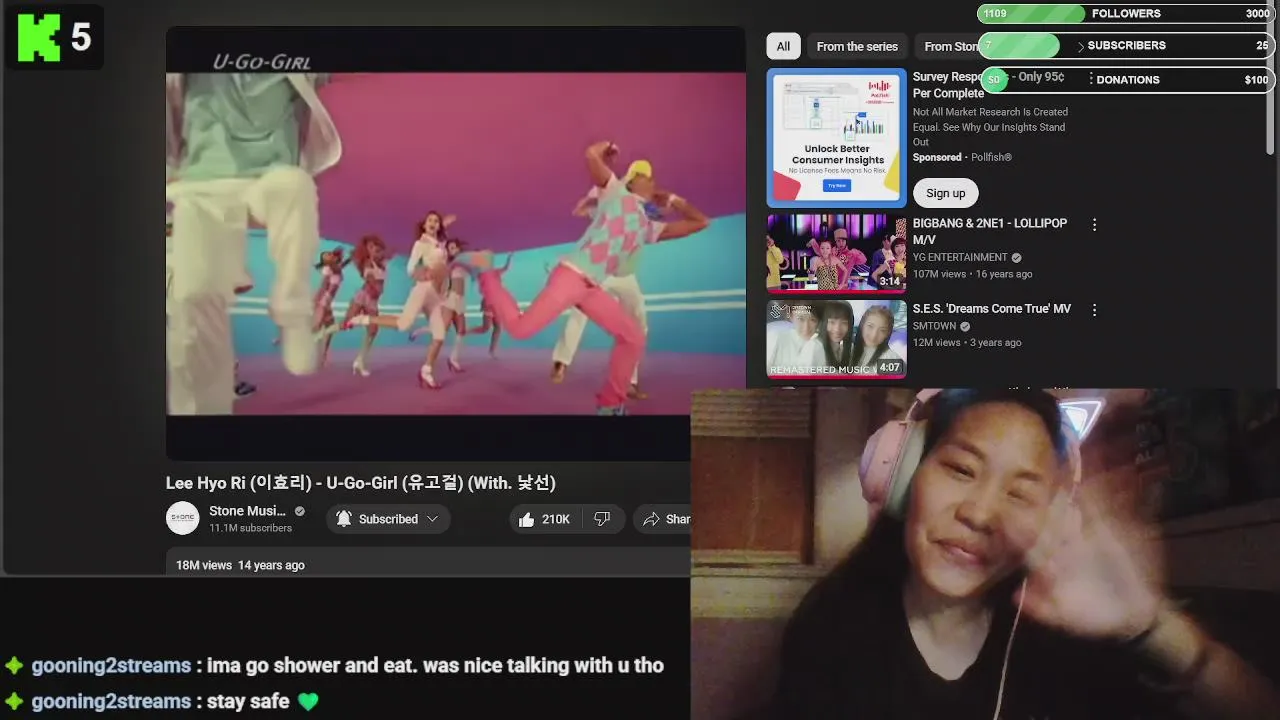
Task: Click S.E.S. 'Dreams Come True' MV title
Action: point(992,309)
